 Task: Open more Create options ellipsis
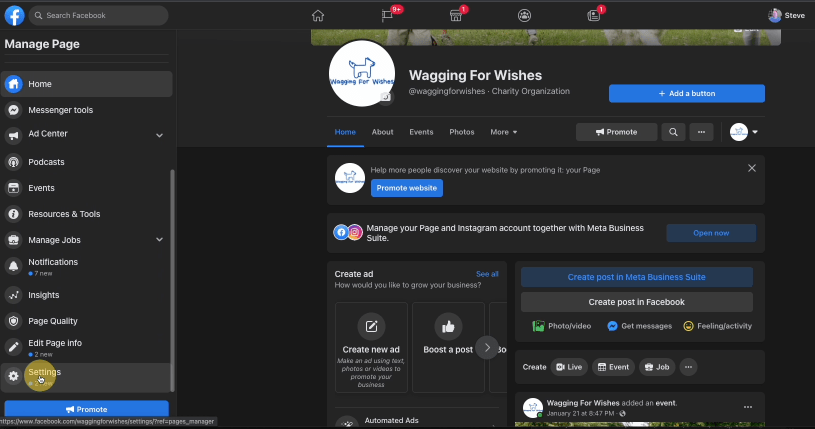pos(688,367)
